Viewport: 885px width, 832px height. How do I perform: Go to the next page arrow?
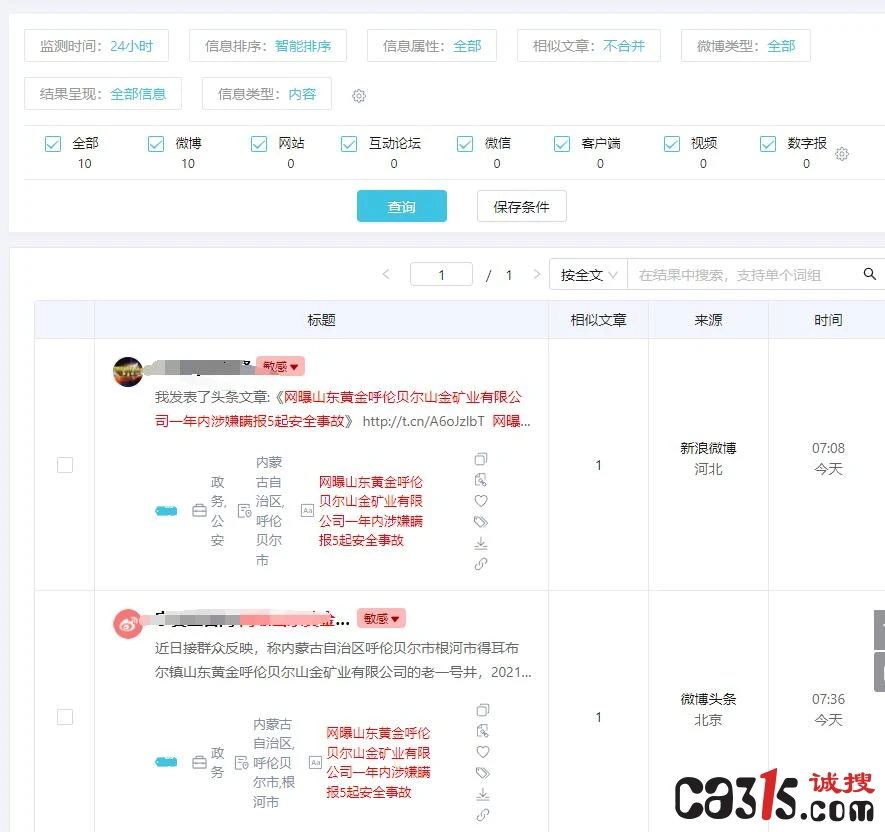(x=537, y=274)
